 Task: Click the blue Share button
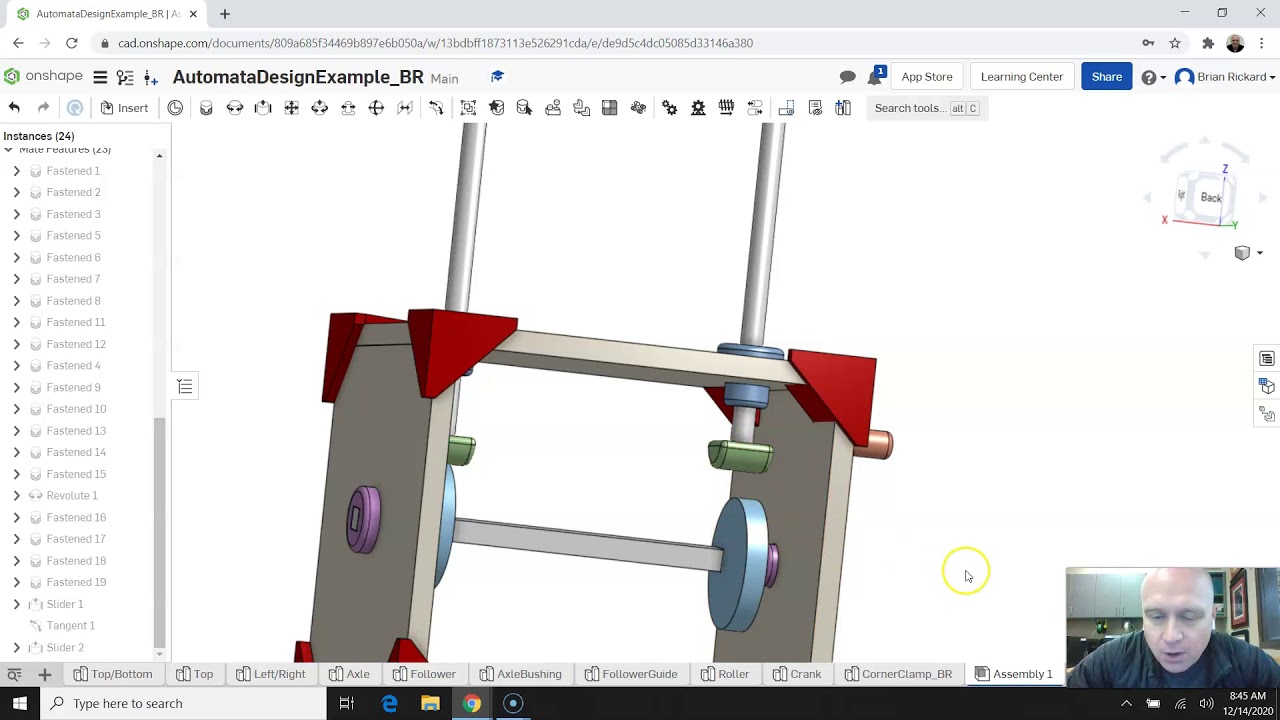coord(1106,77)
